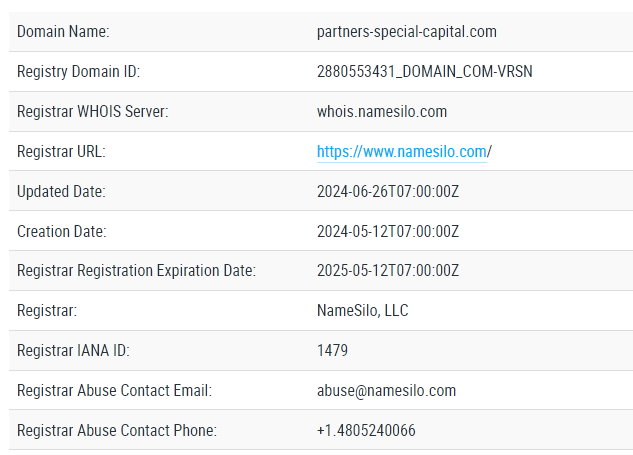Click the registrar name NameSilo, LLC
The image size is (633, 455).
362,311
